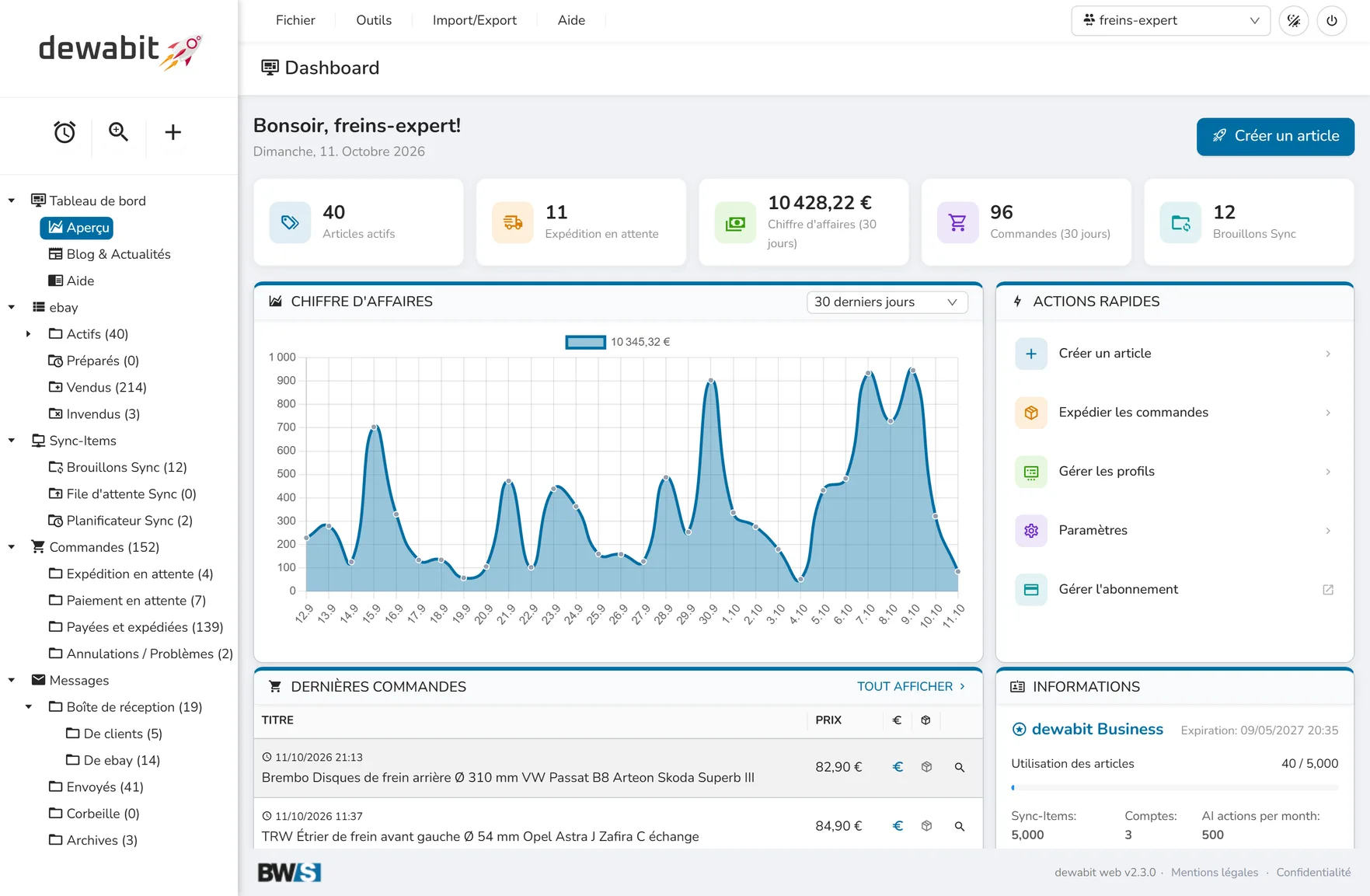The width and height of the screenshot is (1370, 896).
Task: Select Gérer les profils quick action
Action: point(1174,472)
